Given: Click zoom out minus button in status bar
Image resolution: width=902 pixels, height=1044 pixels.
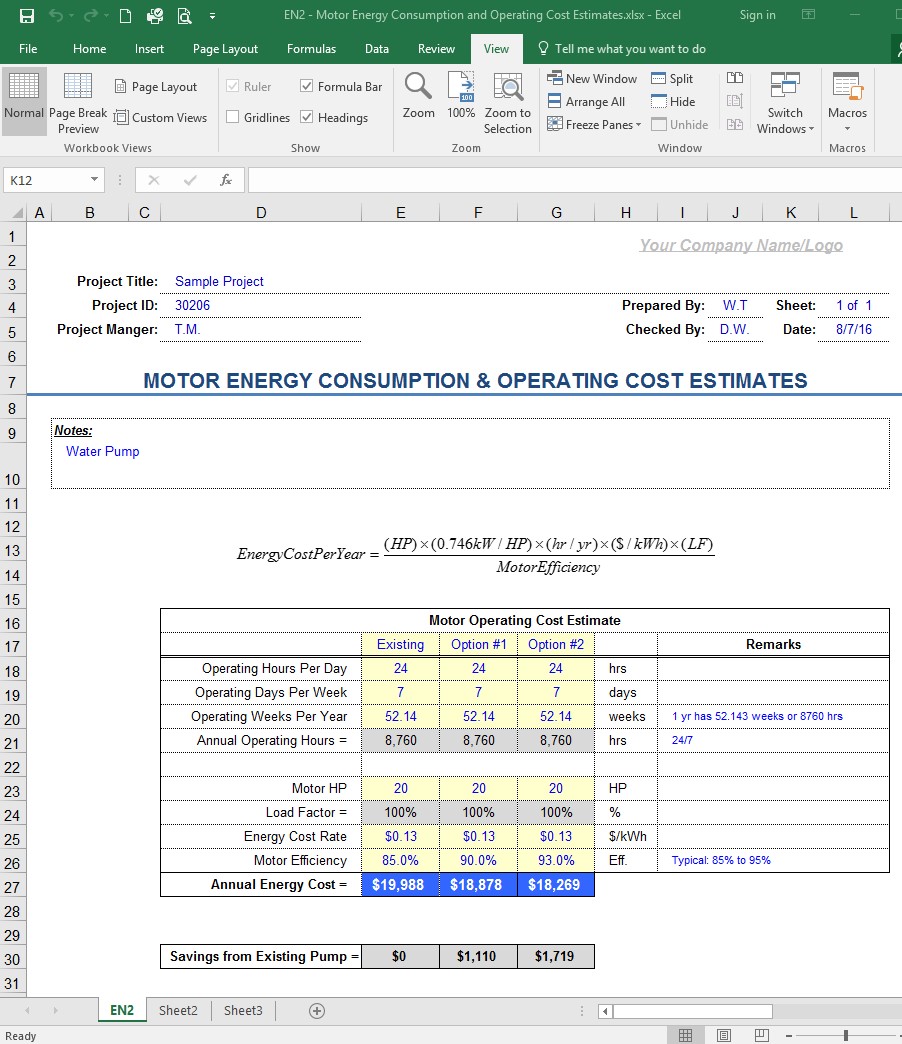Looking at the screenshot, I should pos(788,1035).
